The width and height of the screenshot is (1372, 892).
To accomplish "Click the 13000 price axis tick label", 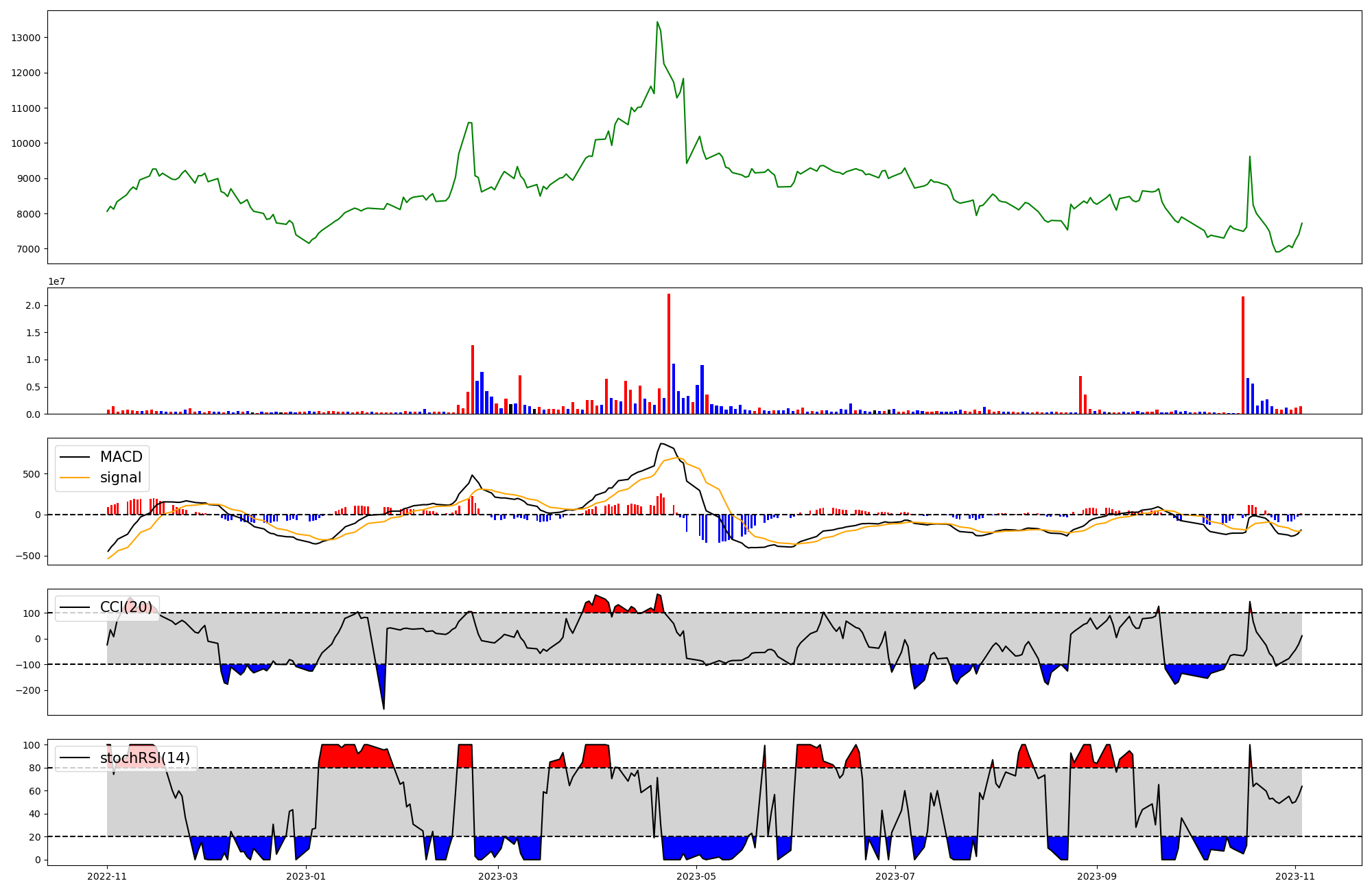I will coord(25,38).
